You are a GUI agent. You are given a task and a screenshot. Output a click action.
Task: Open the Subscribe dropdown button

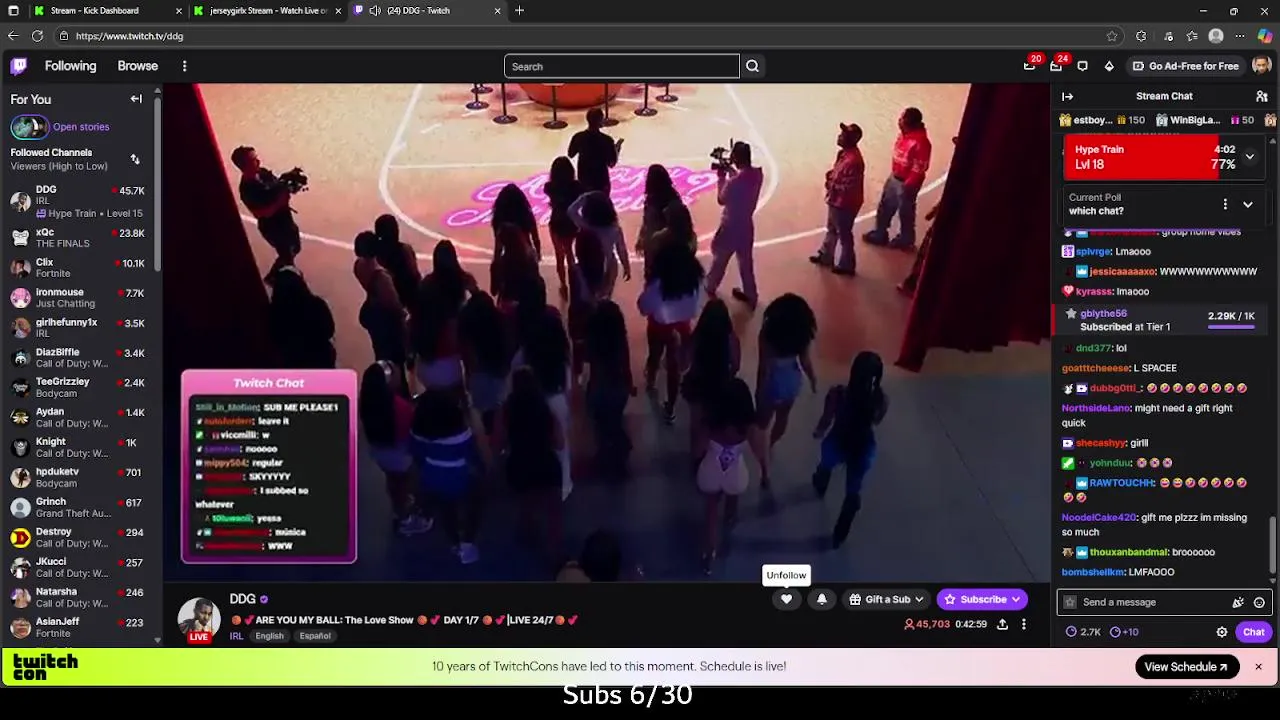982,599
